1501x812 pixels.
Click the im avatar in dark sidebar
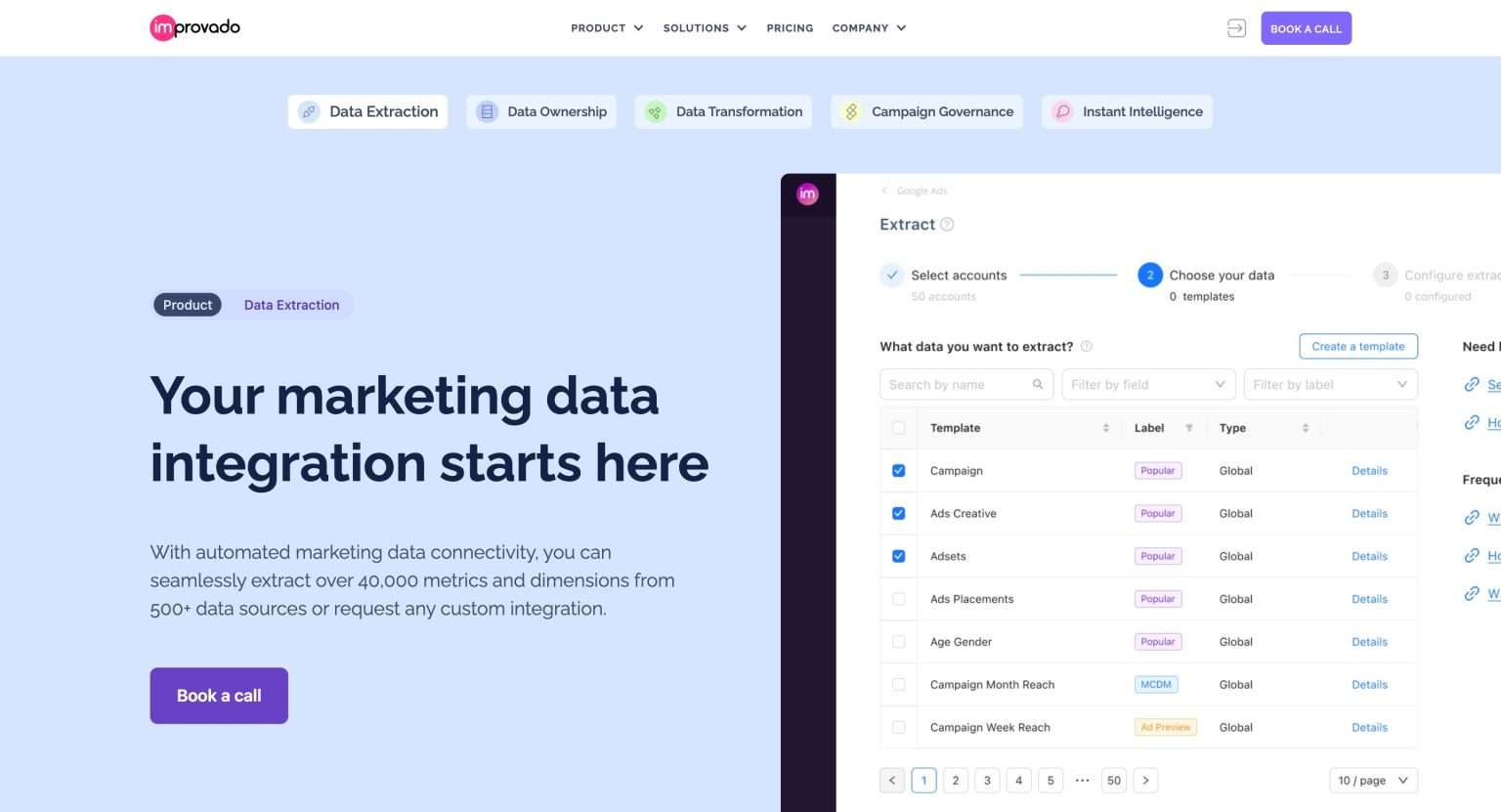click(x=807, y=193)
